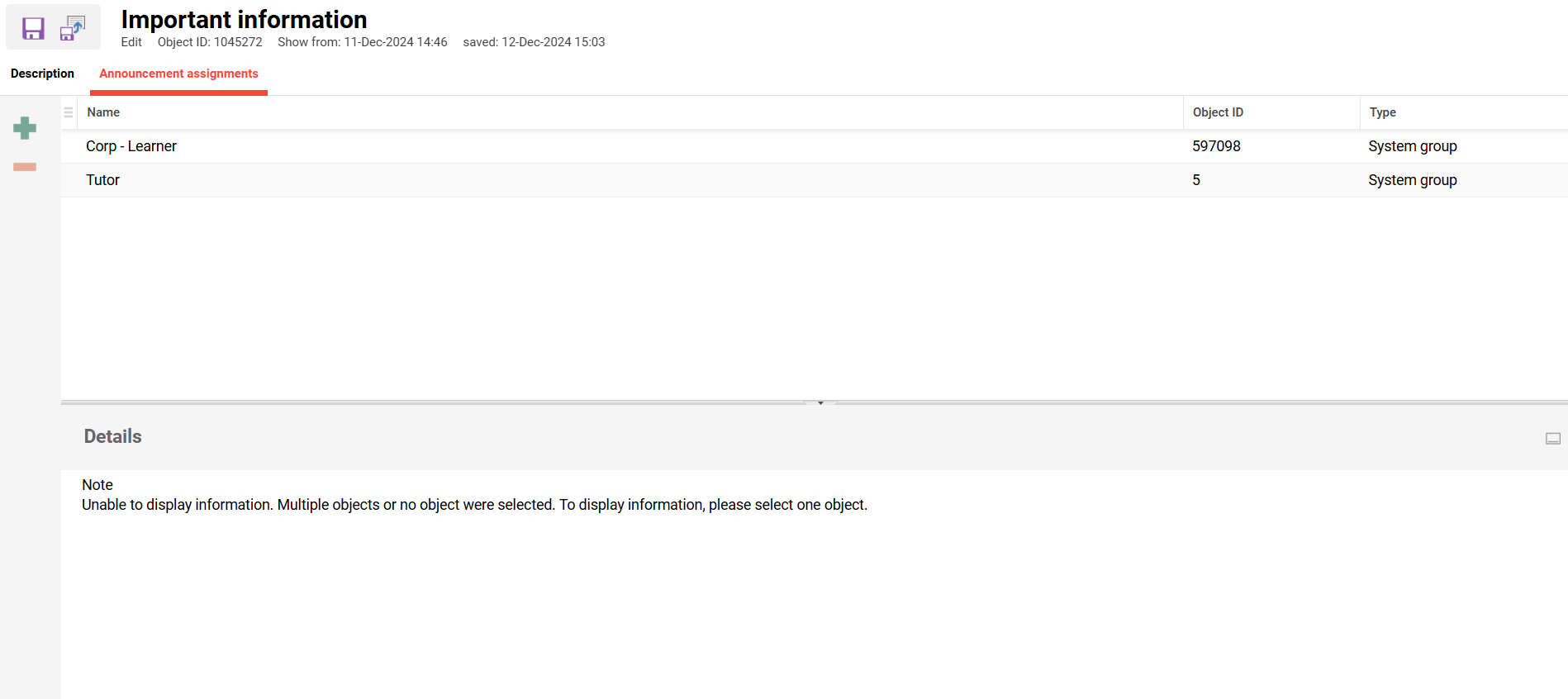Select the Announcement assignments tab
The image size is (1568, 699).
pos(178,74)
